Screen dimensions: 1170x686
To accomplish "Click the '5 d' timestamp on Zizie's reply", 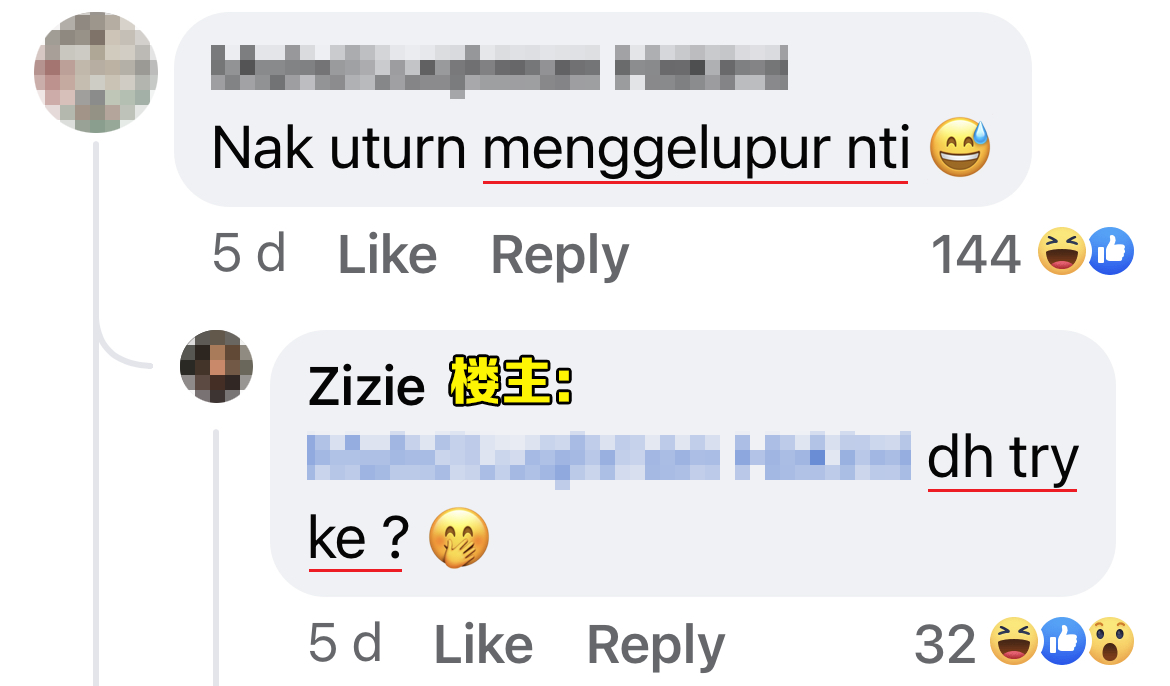I will (x=345, y=643).
